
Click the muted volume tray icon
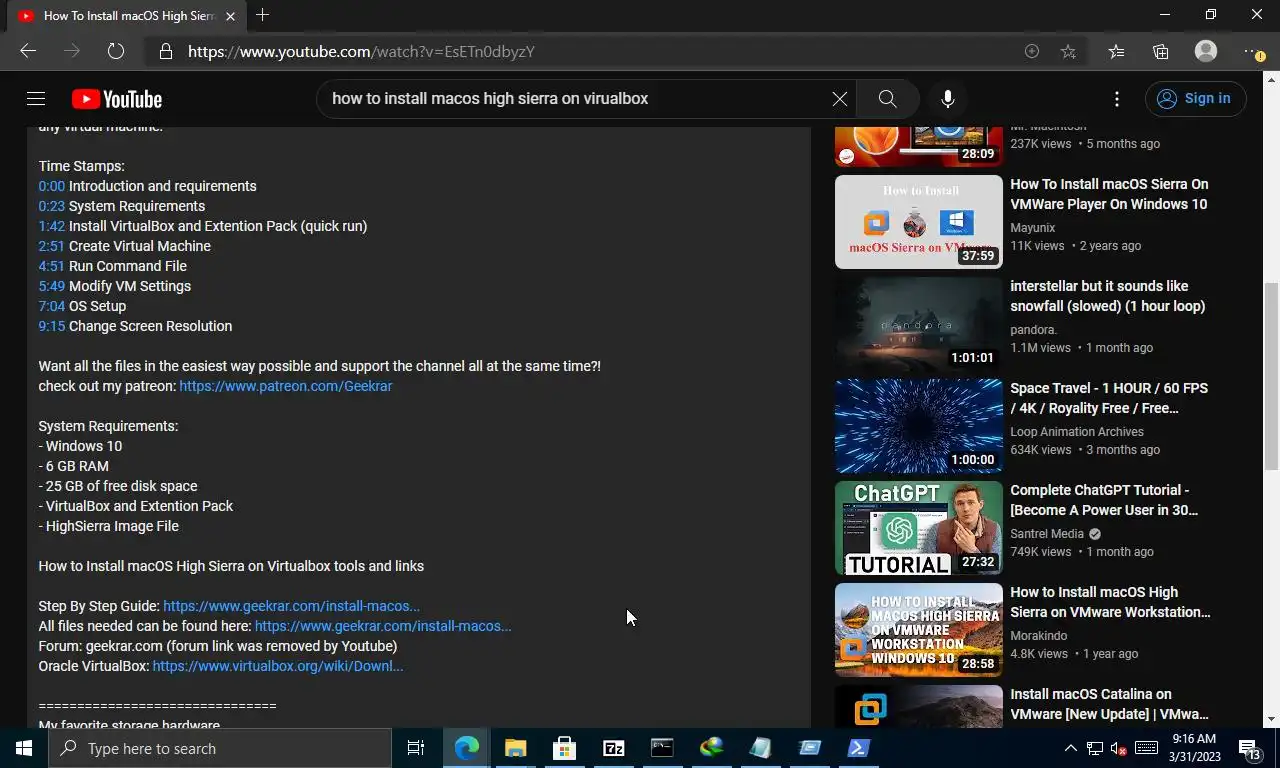pos(1120,748)
